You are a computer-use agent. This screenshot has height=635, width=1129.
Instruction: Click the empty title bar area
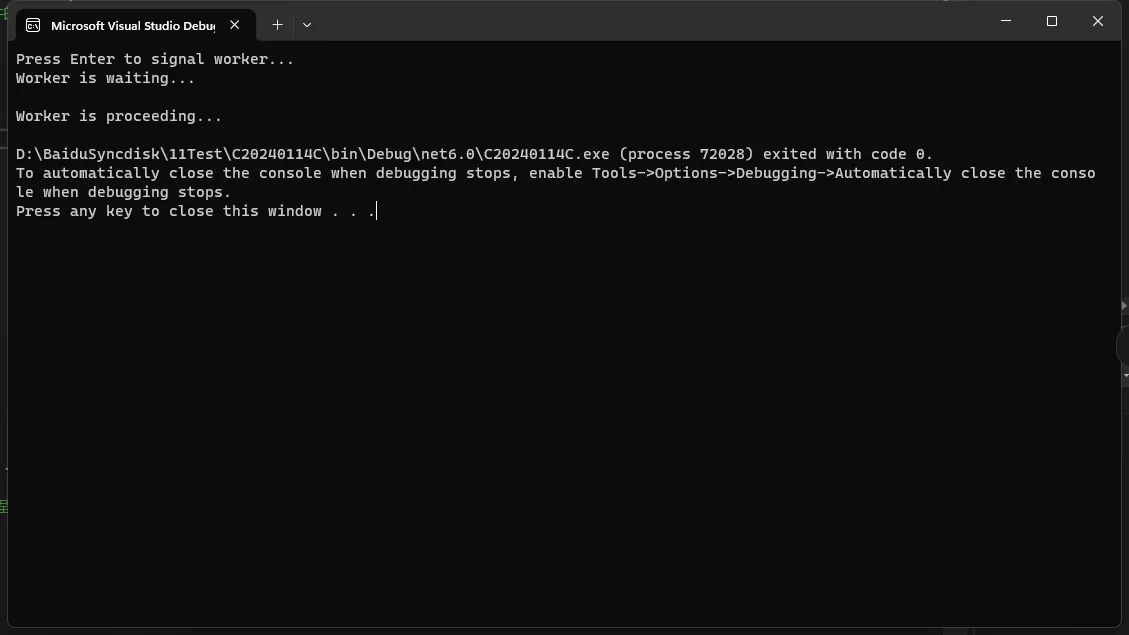click(x=648, y=22)
